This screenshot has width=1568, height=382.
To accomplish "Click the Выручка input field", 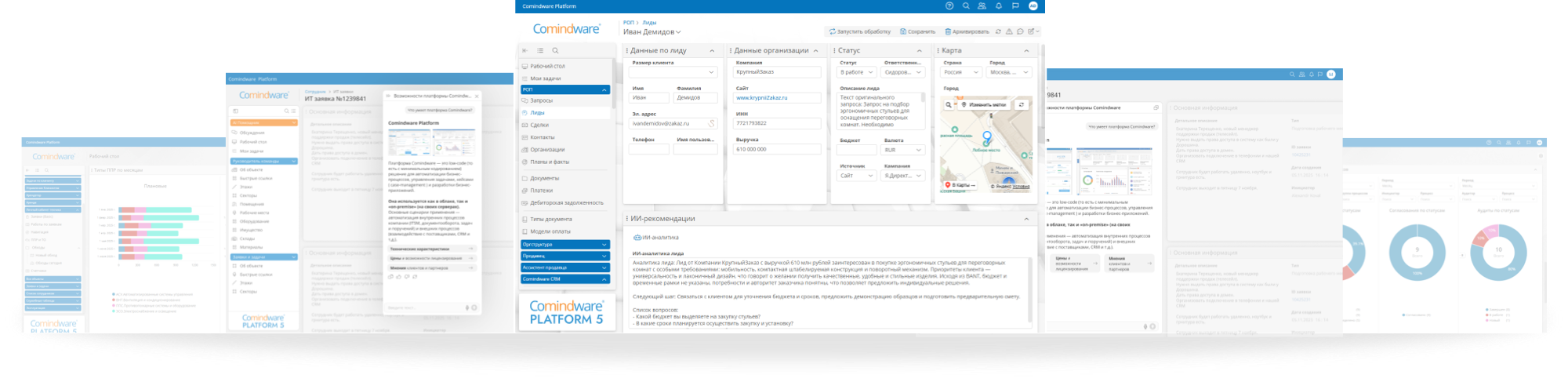I will point(777,149).
